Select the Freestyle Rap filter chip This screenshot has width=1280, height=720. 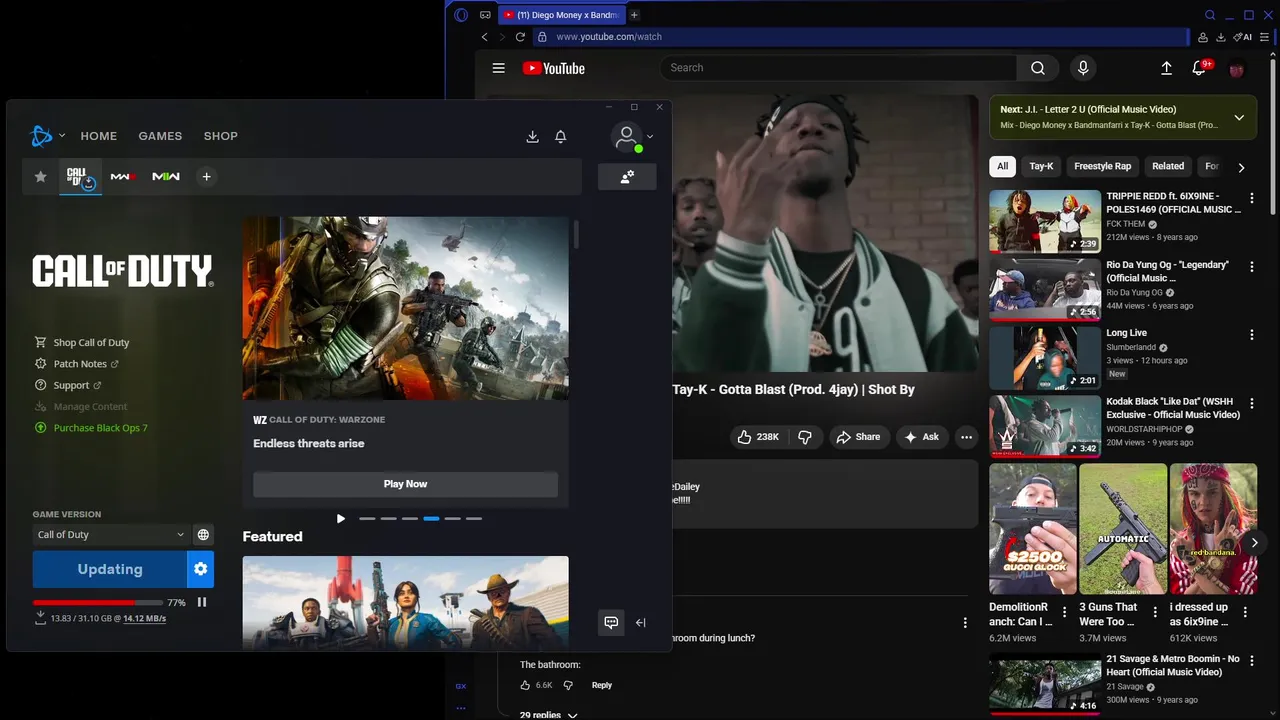click(1102, 167)
